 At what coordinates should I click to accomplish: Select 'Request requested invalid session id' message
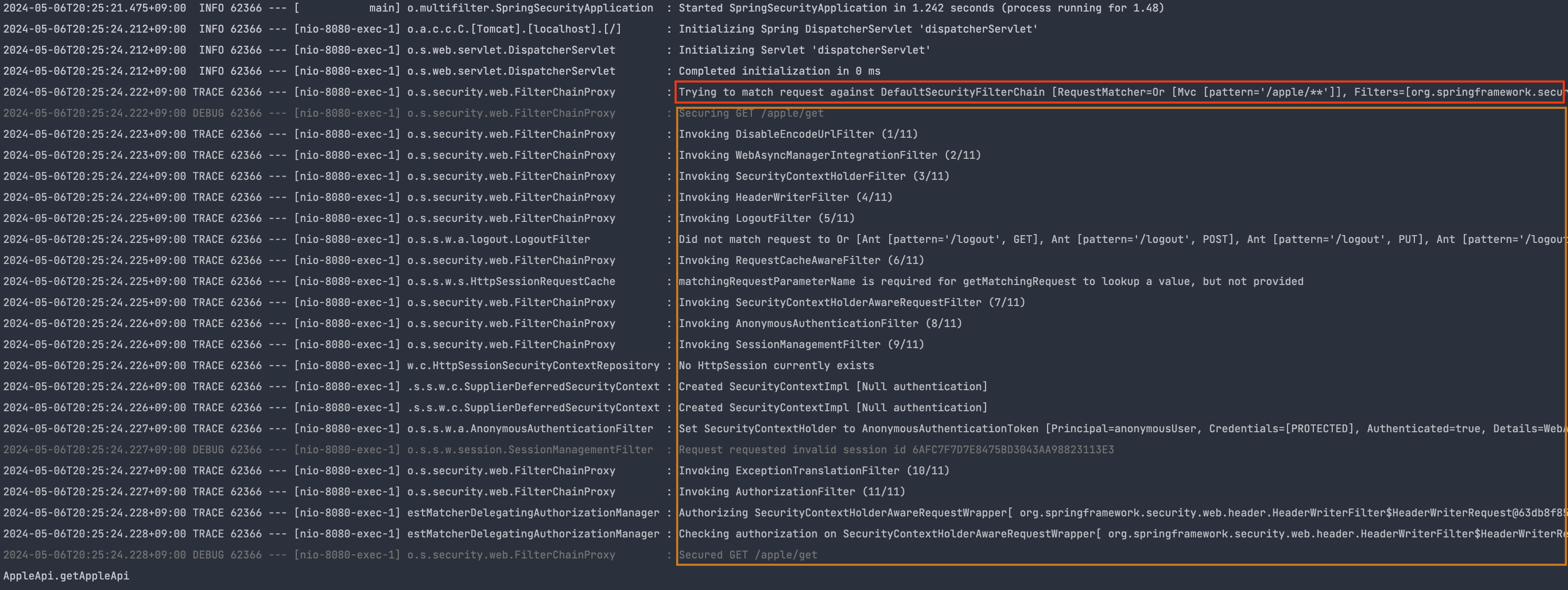[896, 450]
